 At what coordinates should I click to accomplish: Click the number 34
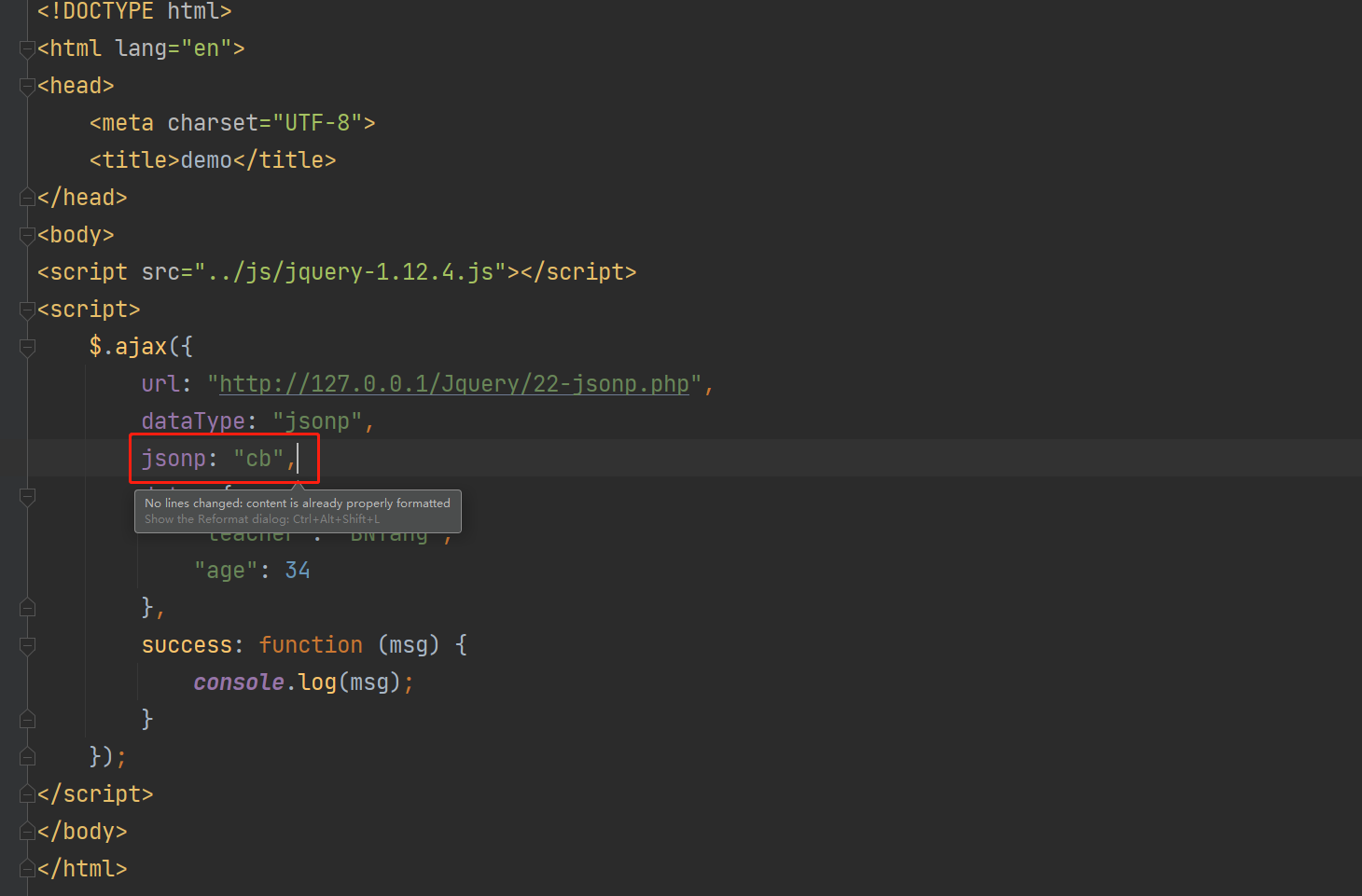[298, 571]
